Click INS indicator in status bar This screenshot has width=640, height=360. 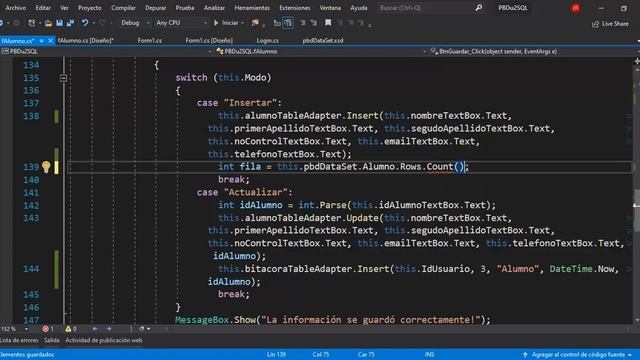(429, 354)
